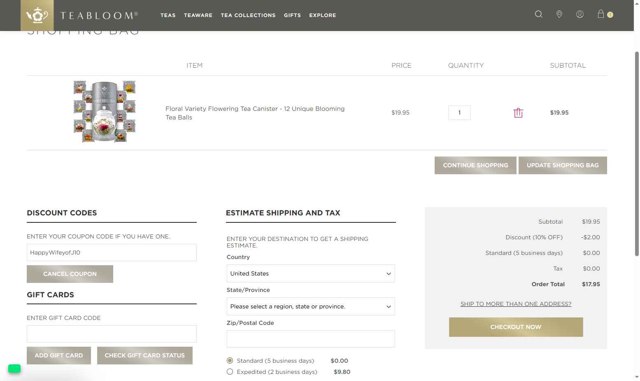The height and width of the screenshot is (381, 640).
Task: Focus the coupon code input field
Action: click(x=111, y=253)
